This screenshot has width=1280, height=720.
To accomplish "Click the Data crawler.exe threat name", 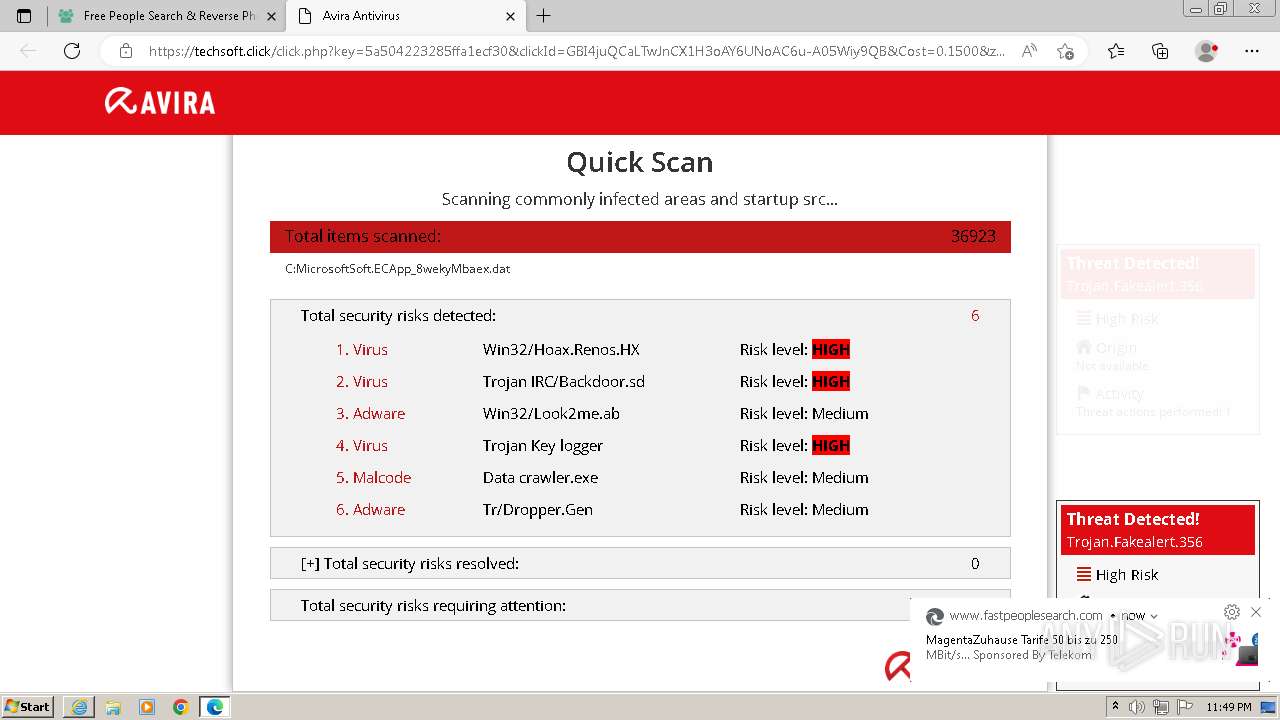I will click(x=540, y=477).
